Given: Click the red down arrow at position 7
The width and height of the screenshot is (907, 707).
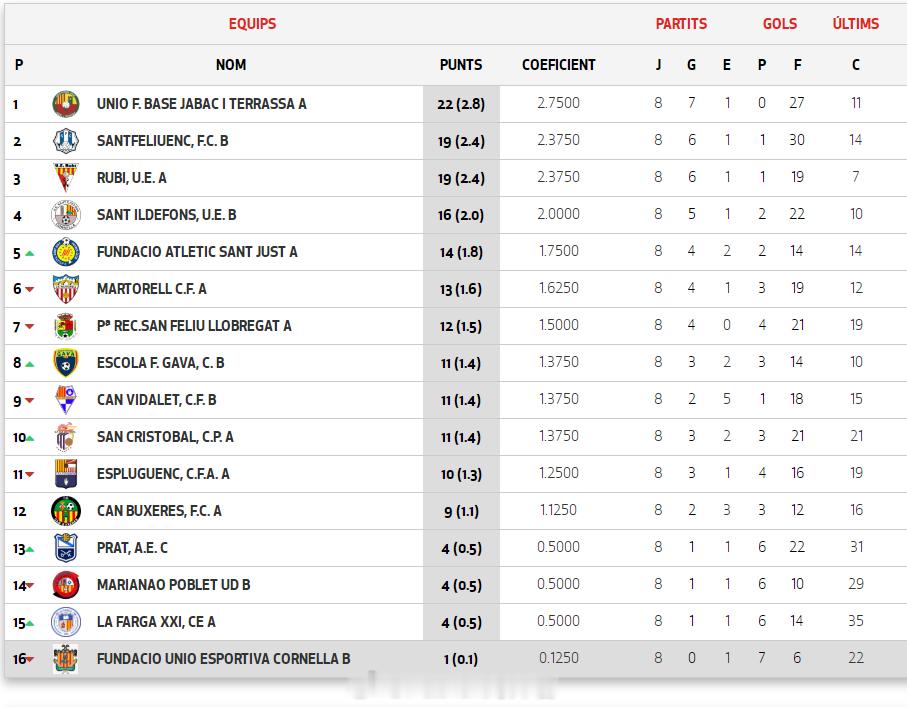Looking at the screenshot, I should 30,327.
